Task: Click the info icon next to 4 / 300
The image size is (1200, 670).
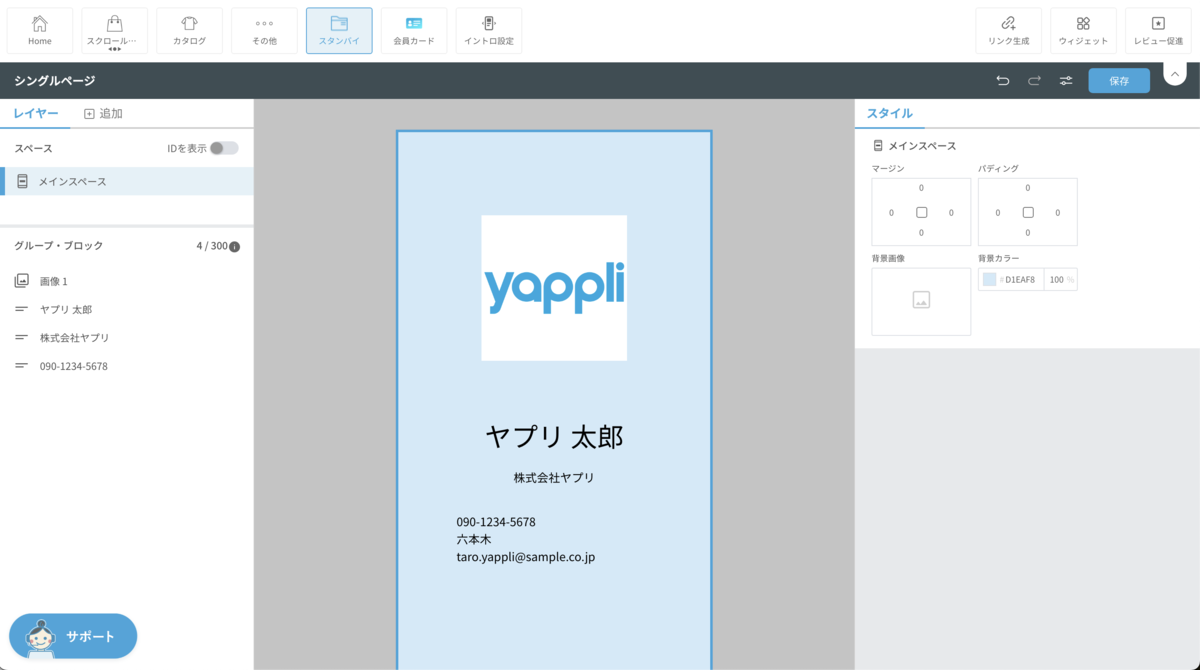Action: [235, 246]
